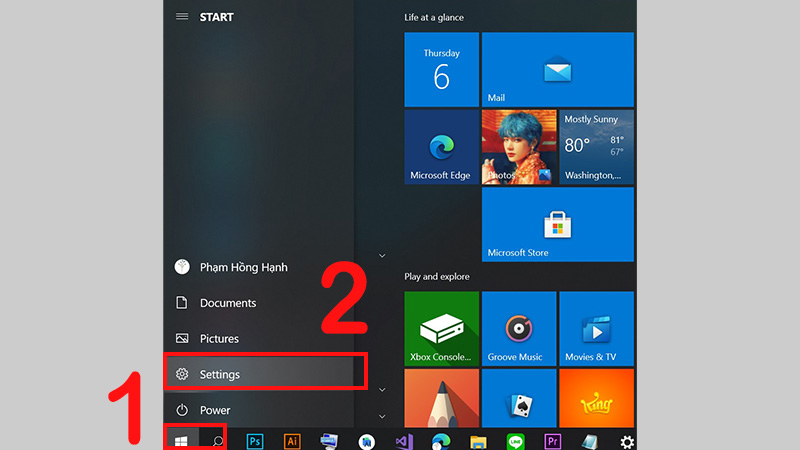Expand the chevron beside the Power row
Image resolution: width=800 pixels, height=450 pixels.
point(382,416)
